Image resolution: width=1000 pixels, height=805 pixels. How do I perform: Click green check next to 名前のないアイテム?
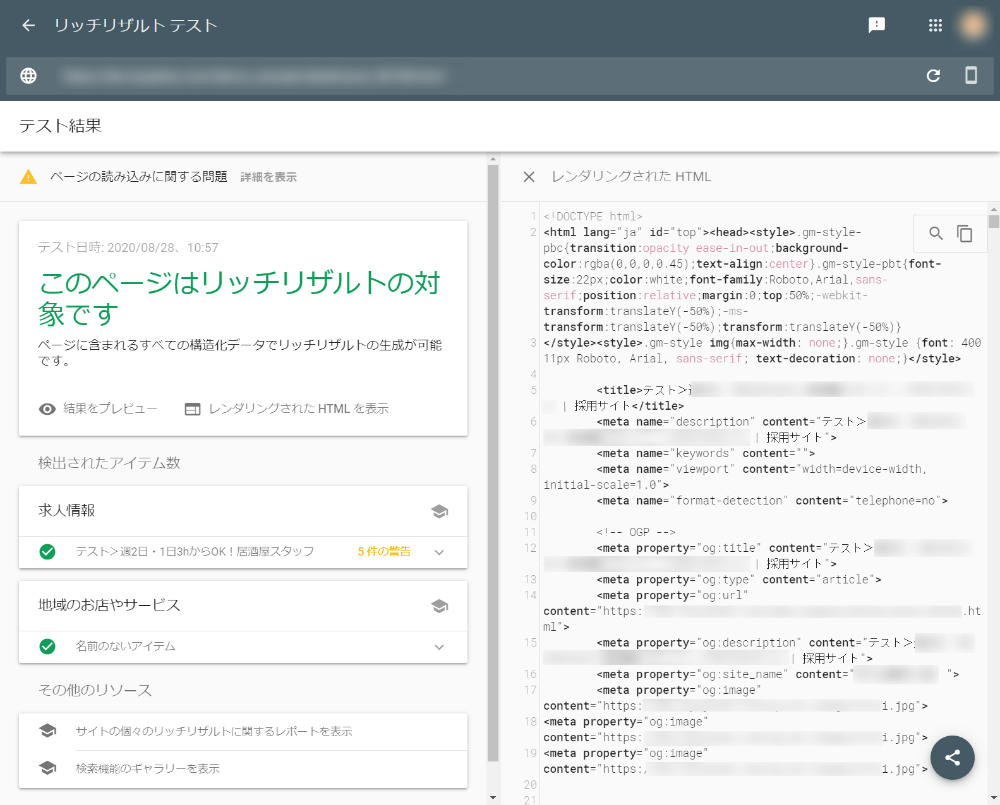(47, 646)
